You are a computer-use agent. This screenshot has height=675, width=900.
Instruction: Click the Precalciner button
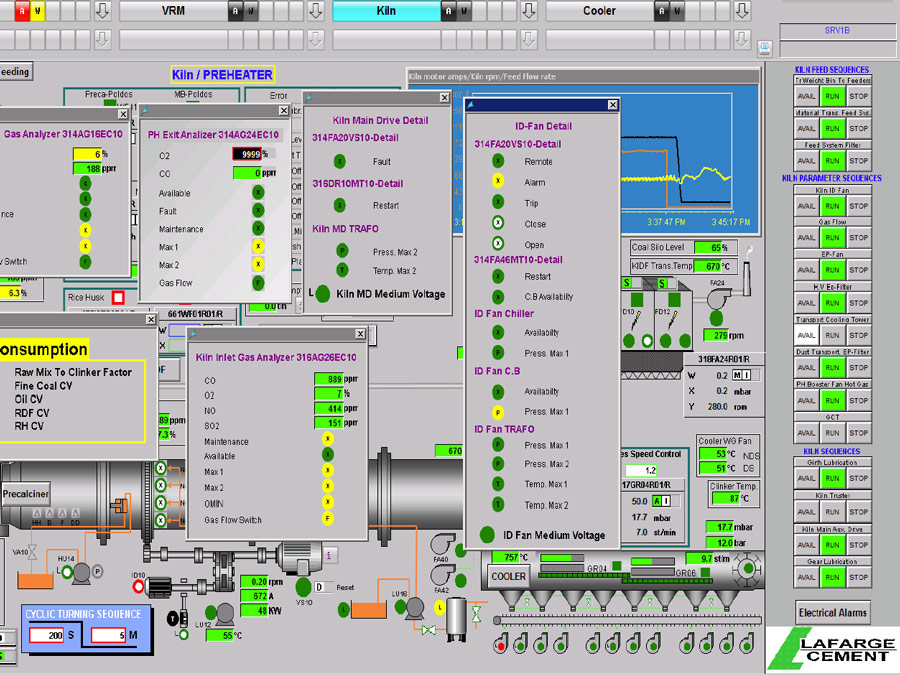coord(25,494)
